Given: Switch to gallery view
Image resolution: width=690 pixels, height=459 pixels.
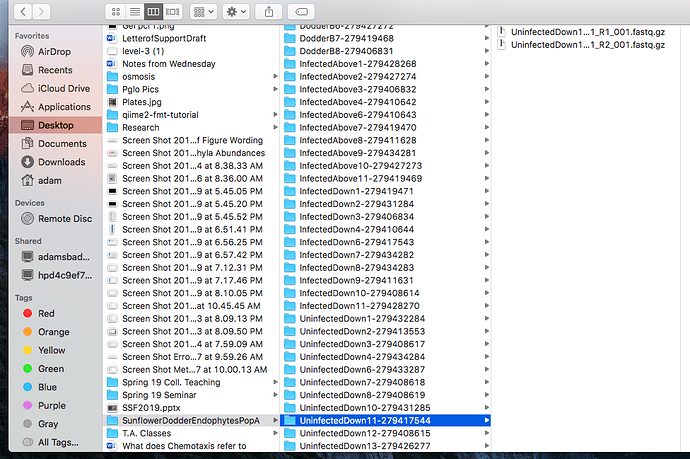Looking at the screenshot, I should [173, 11].
